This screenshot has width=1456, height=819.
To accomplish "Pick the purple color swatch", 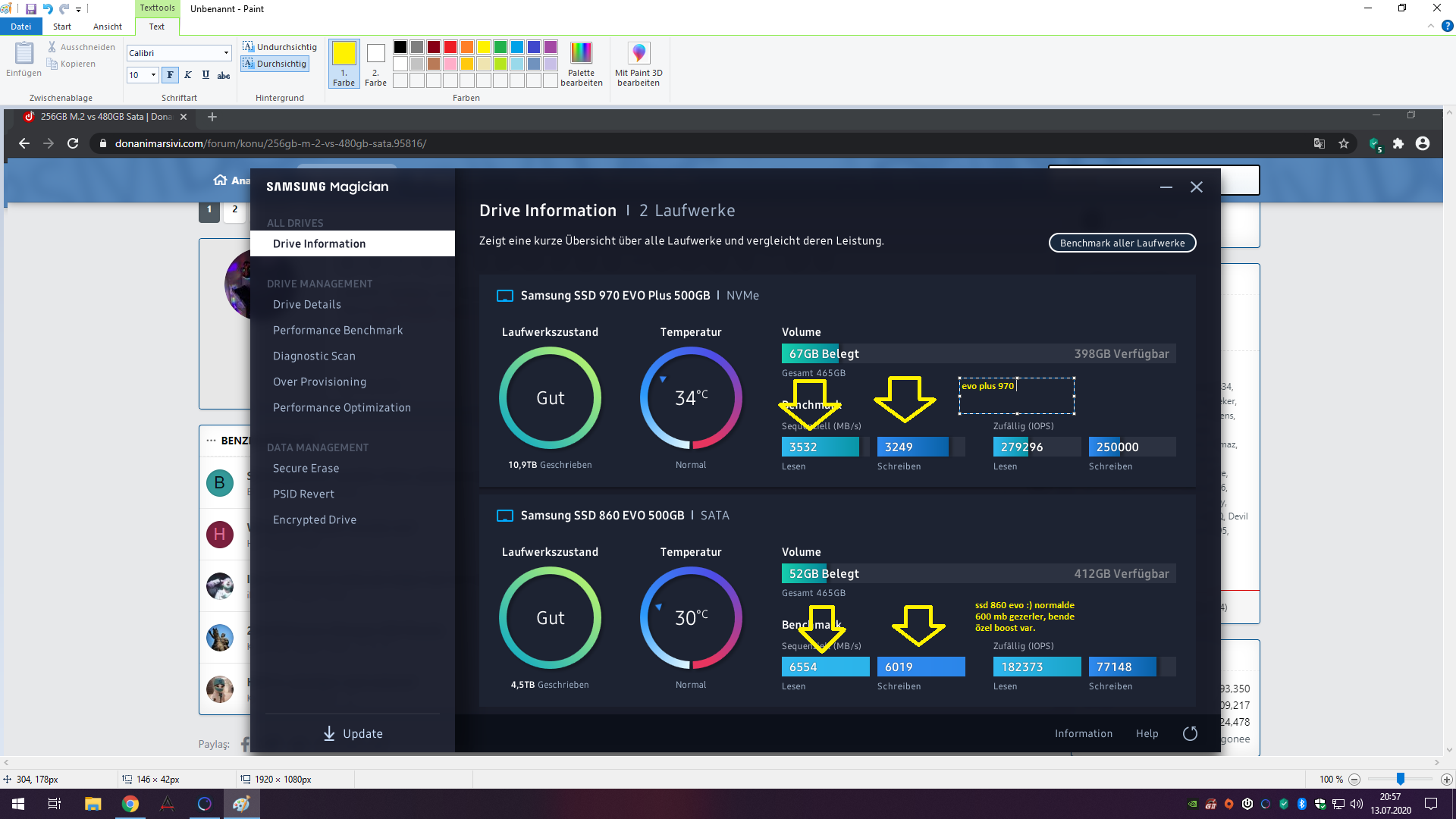I will 551,47.
